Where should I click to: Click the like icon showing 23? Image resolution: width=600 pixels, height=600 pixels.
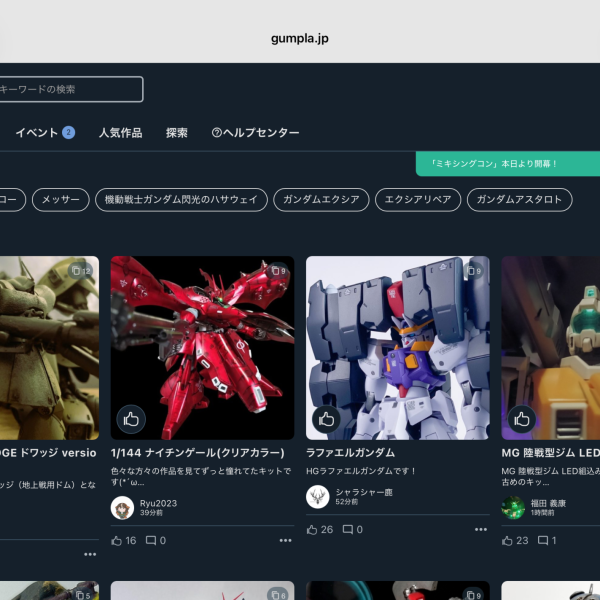(507, 540)
